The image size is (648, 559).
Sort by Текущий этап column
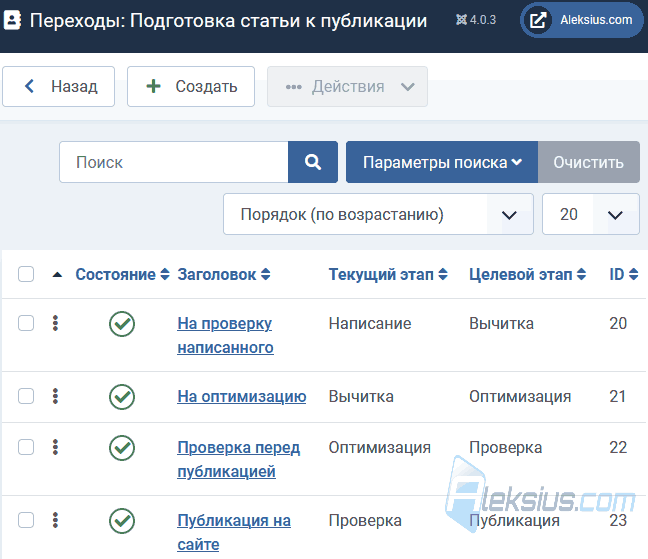point(388,274)
